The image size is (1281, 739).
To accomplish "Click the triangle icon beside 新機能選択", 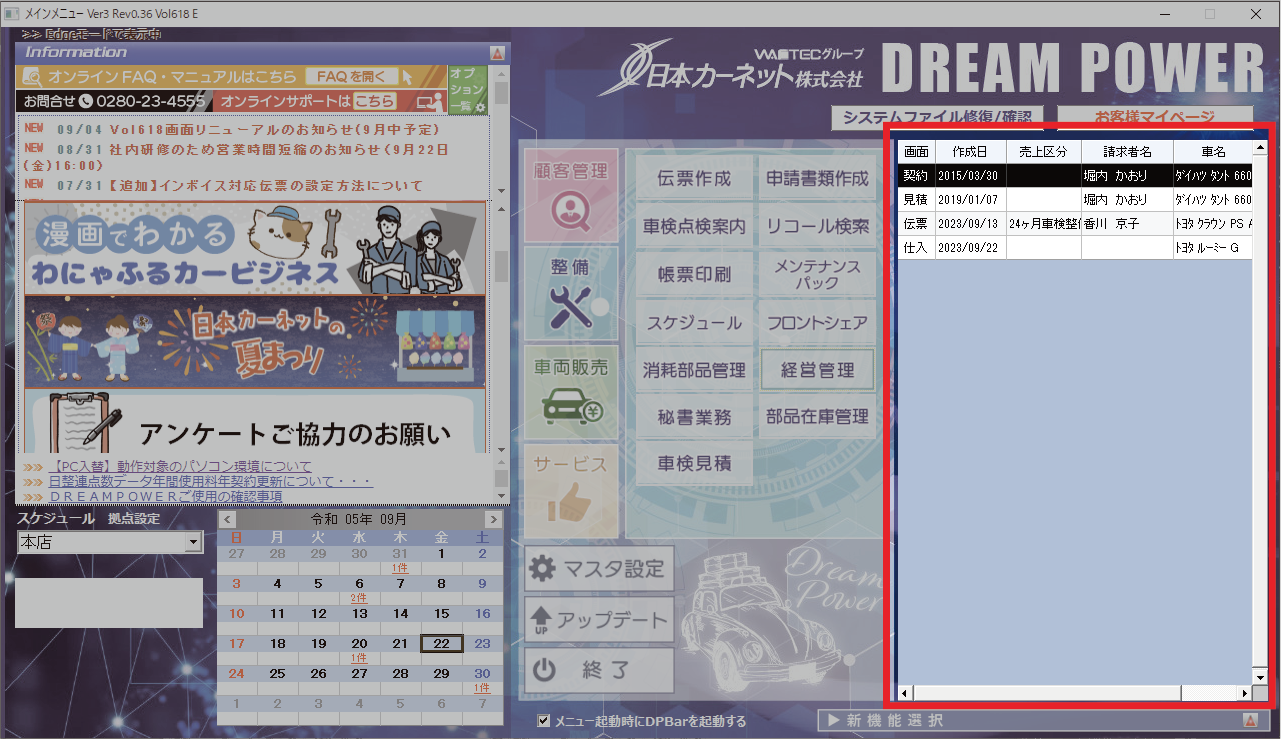I will pos(1249,720).
